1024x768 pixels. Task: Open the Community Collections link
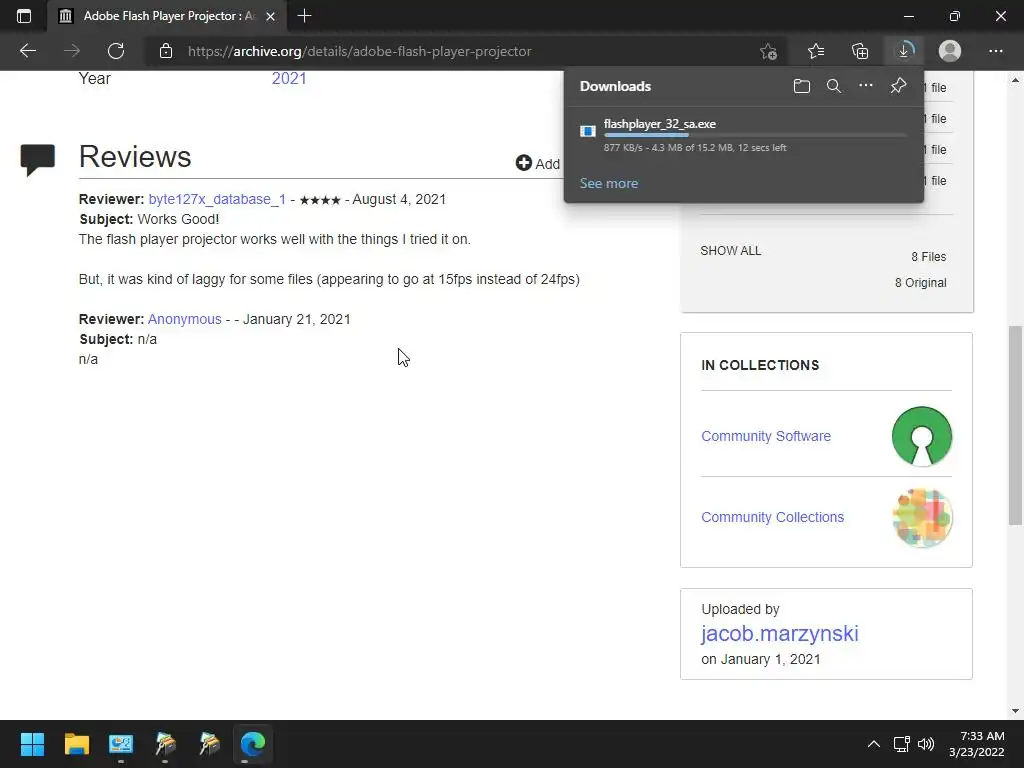pyautogui.click(x=773, y=517)
